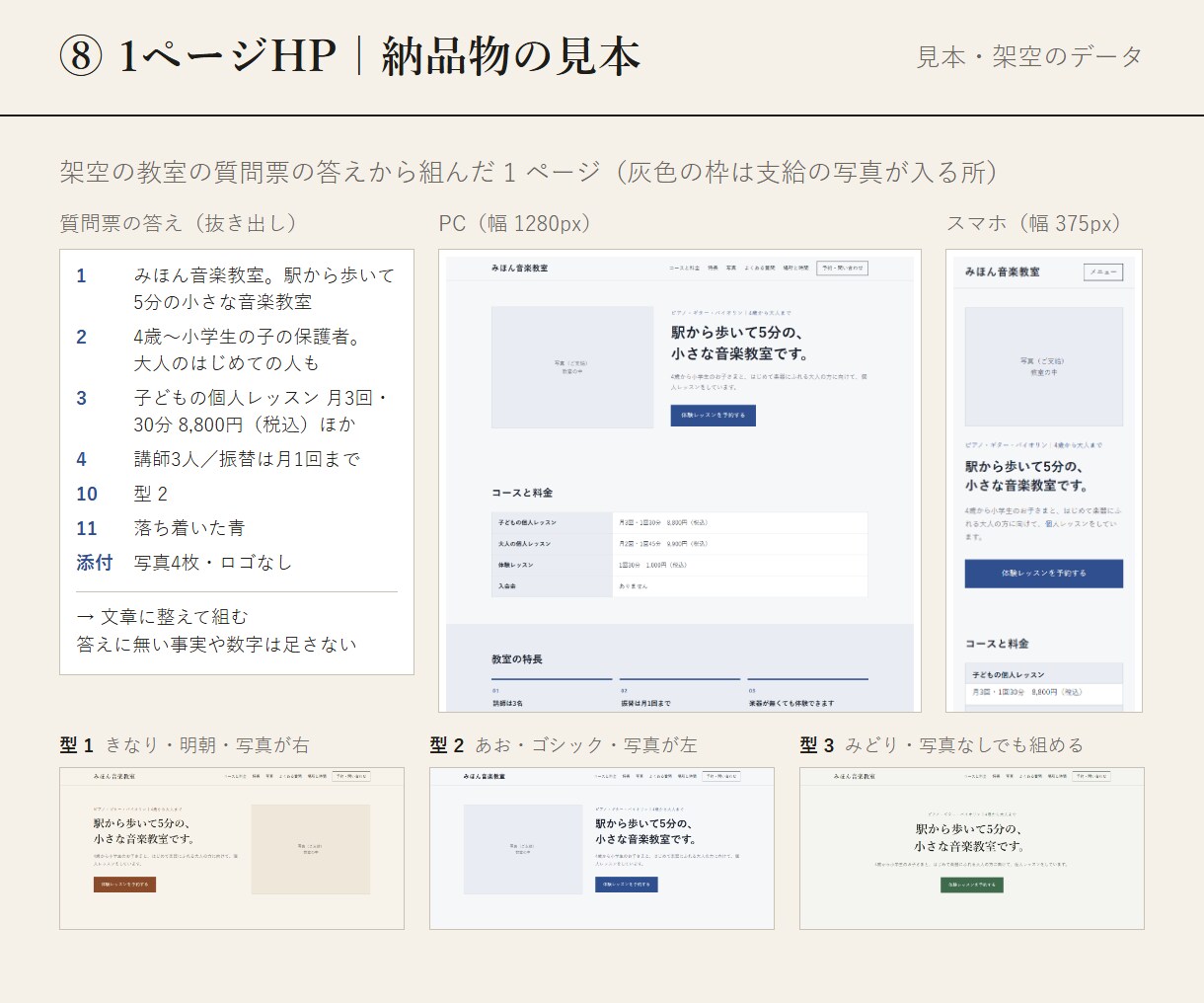This screenshot has height=1003, width=1204.
Task: Click the beige photo placeholder in 型 1 preview
Action: 311,849
